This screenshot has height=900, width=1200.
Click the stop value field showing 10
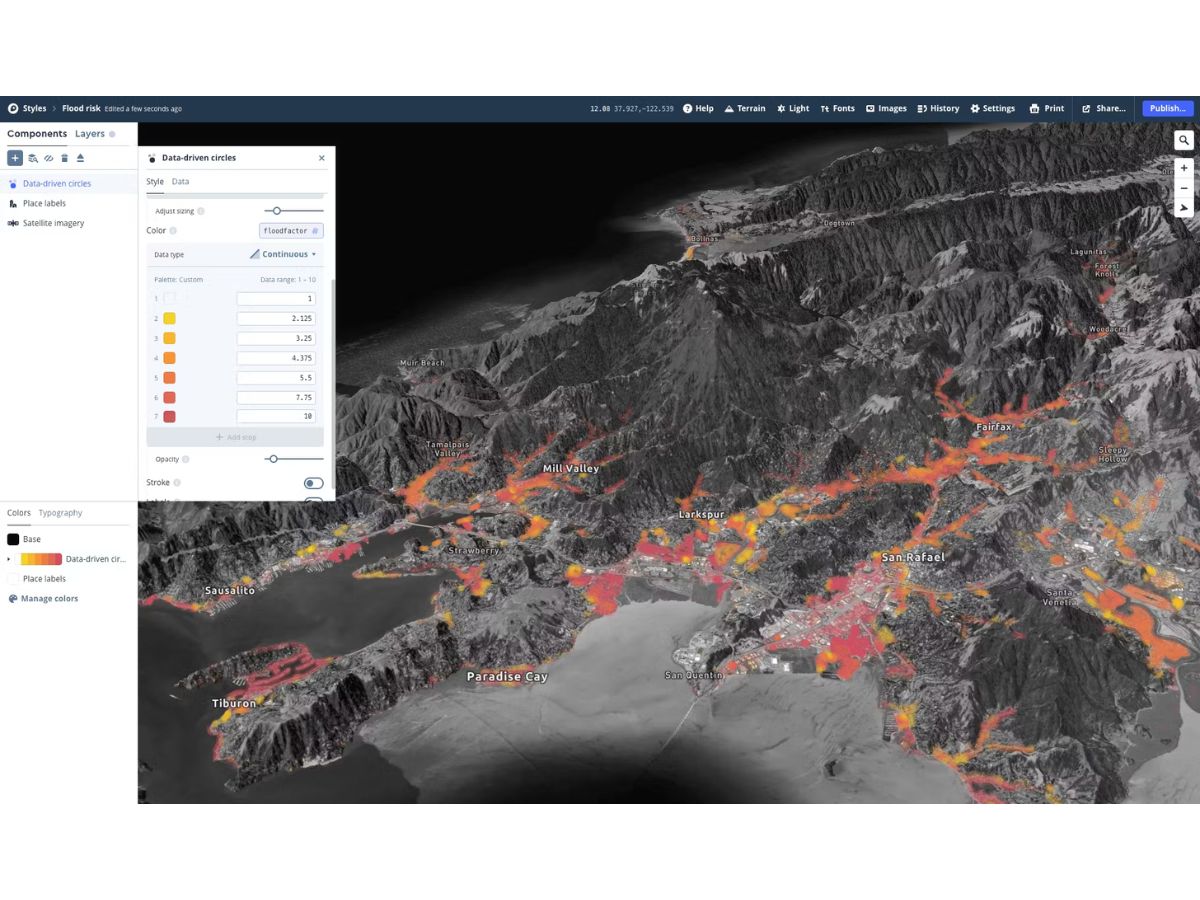click(x=276, y=416)
